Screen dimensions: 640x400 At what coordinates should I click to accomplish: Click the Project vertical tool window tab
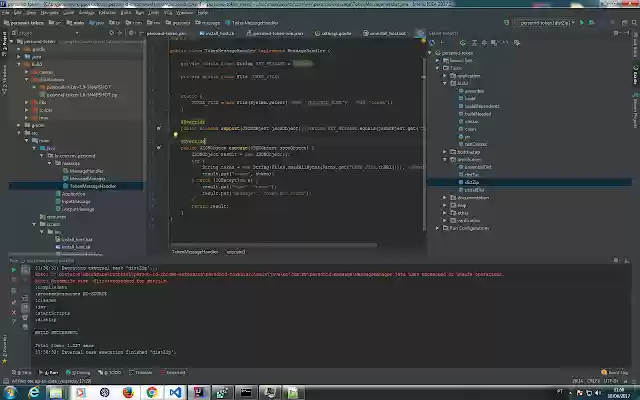click(4, 42)
